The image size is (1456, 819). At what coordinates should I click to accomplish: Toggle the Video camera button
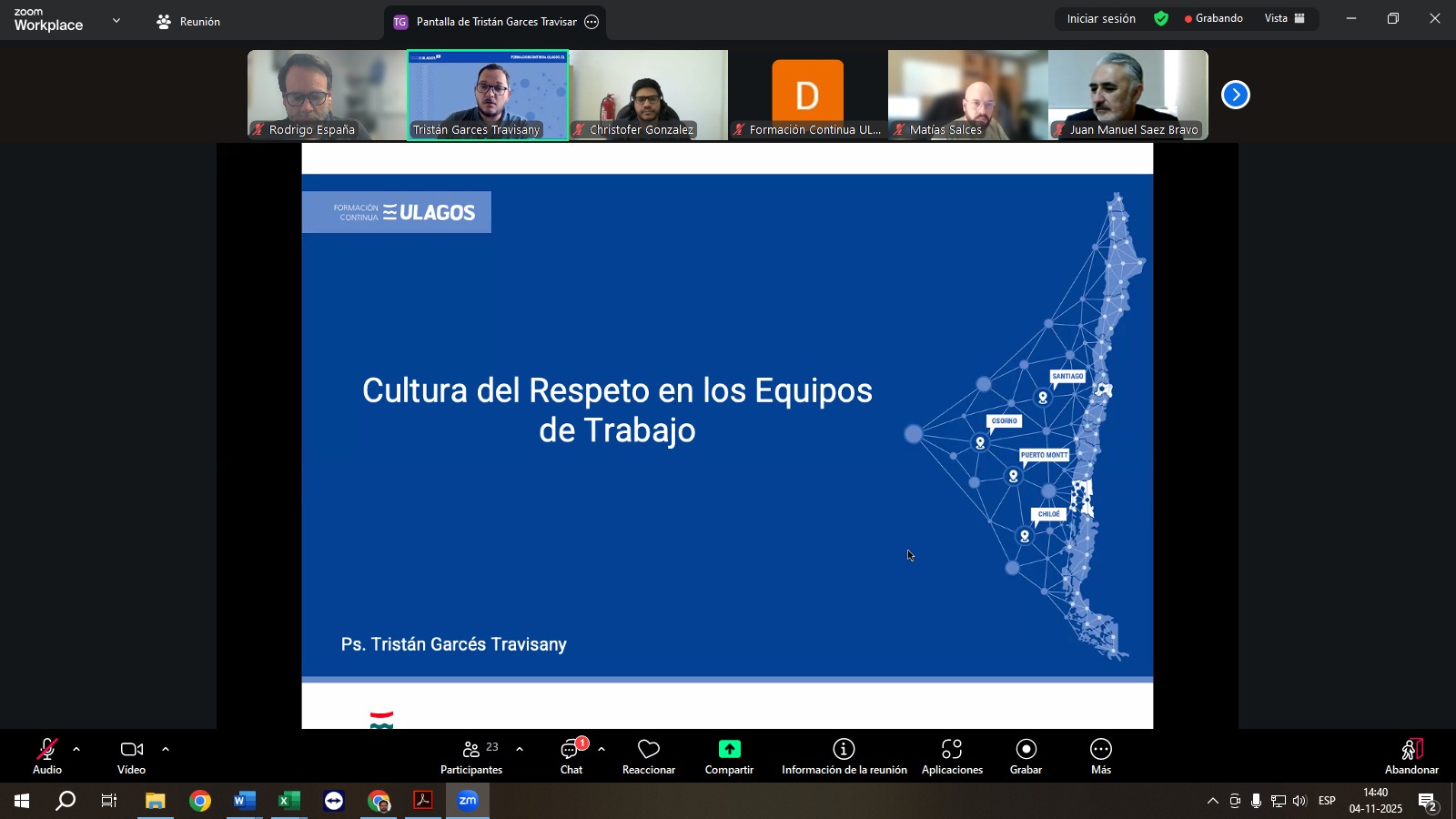click(x=132, y=756)
